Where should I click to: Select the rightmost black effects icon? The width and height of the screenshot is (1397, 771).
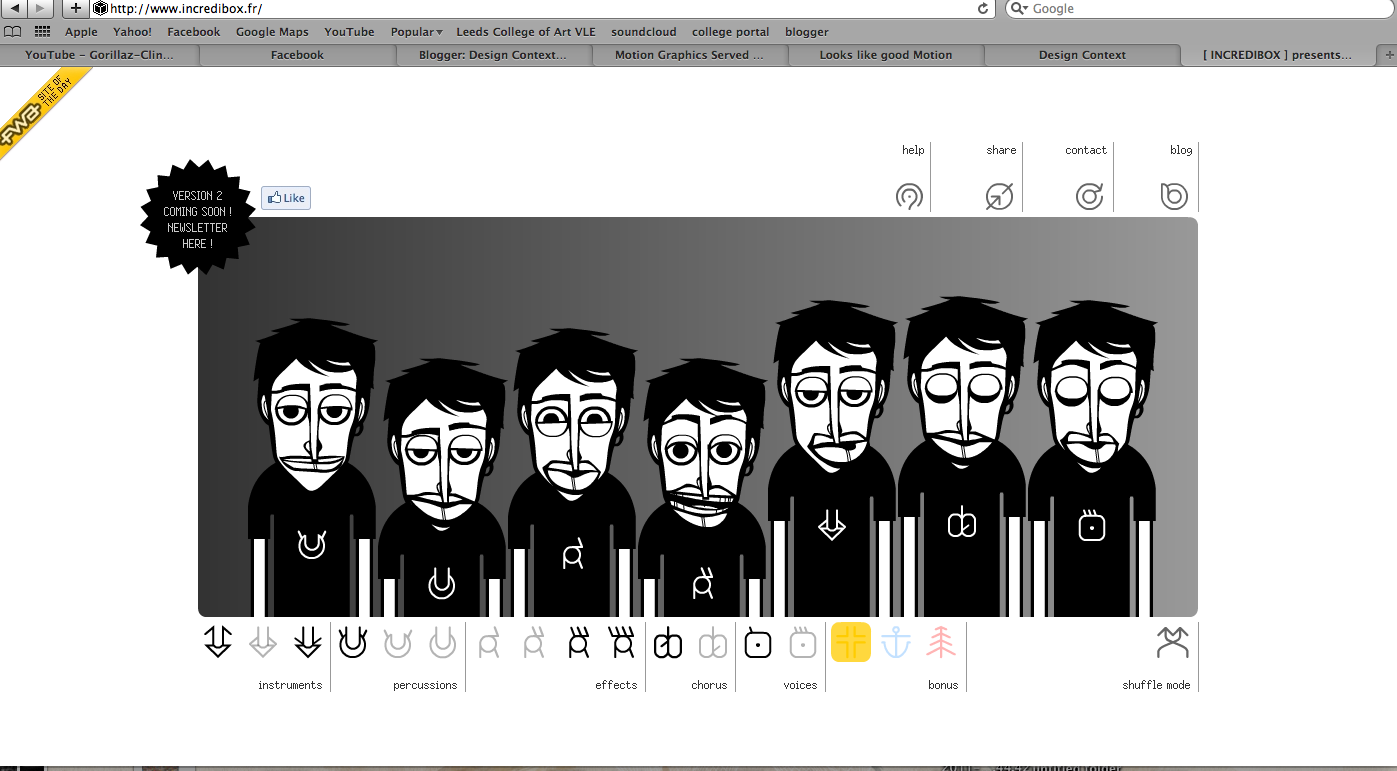(x=622, y=642)
